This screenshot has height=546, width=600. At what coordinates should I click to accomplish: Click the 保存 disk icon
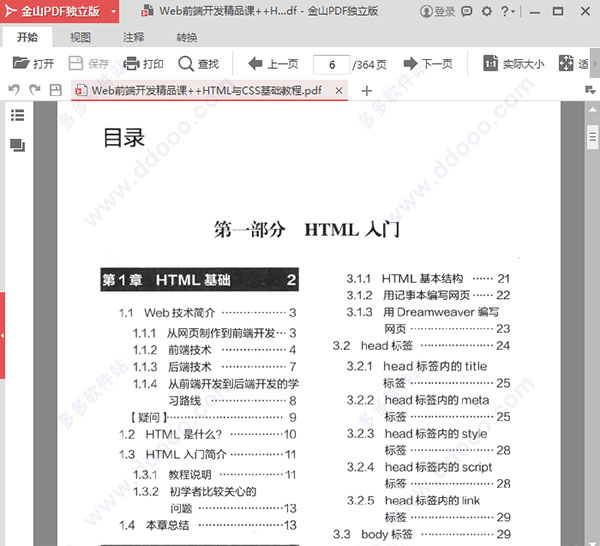click(x=75, y=63)
